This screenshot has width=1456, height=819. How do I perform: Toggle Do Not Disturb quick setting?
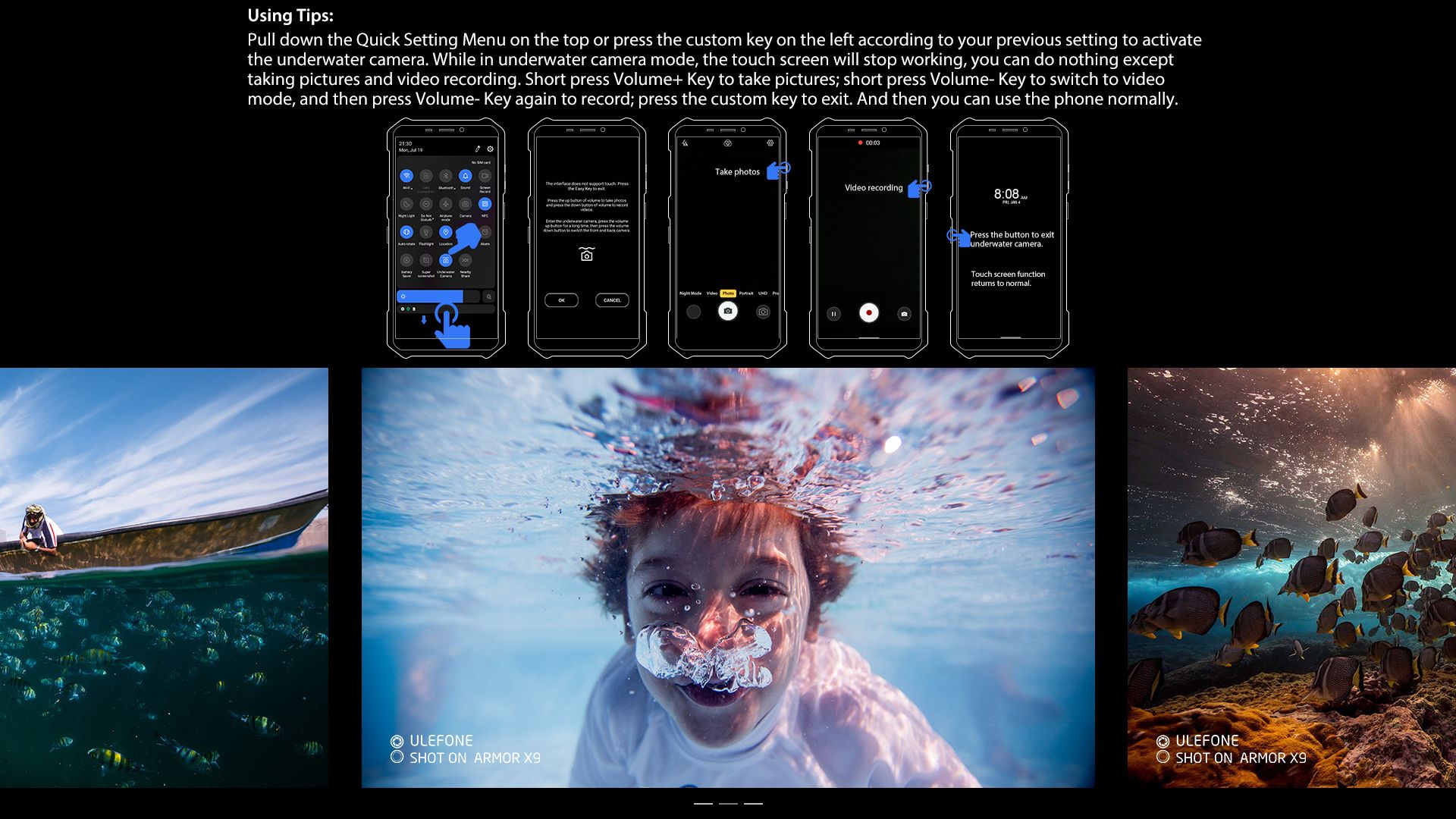pyautogui.click(x=426, y=204)
